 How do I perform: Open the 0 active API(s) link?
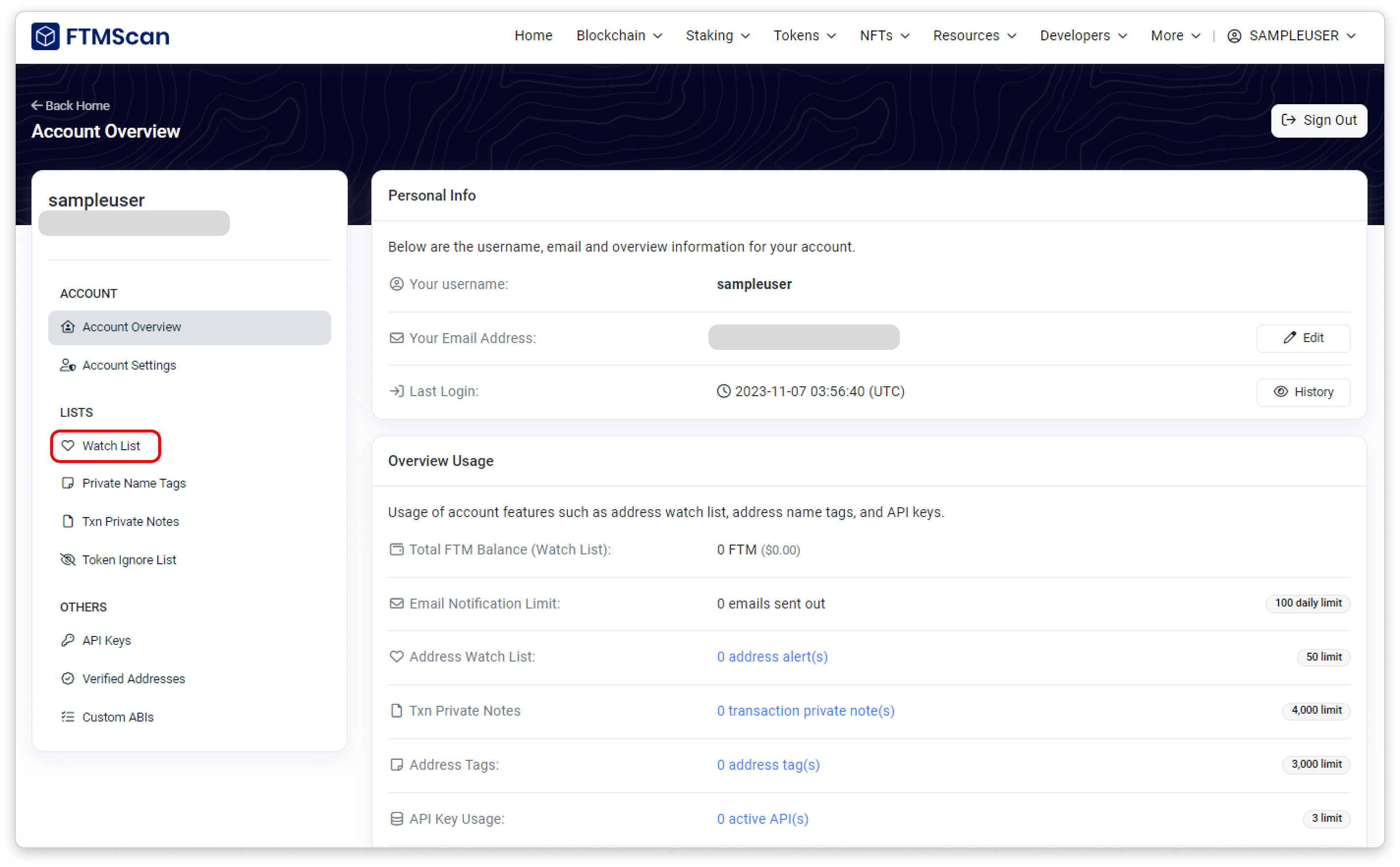click(762, 819)
